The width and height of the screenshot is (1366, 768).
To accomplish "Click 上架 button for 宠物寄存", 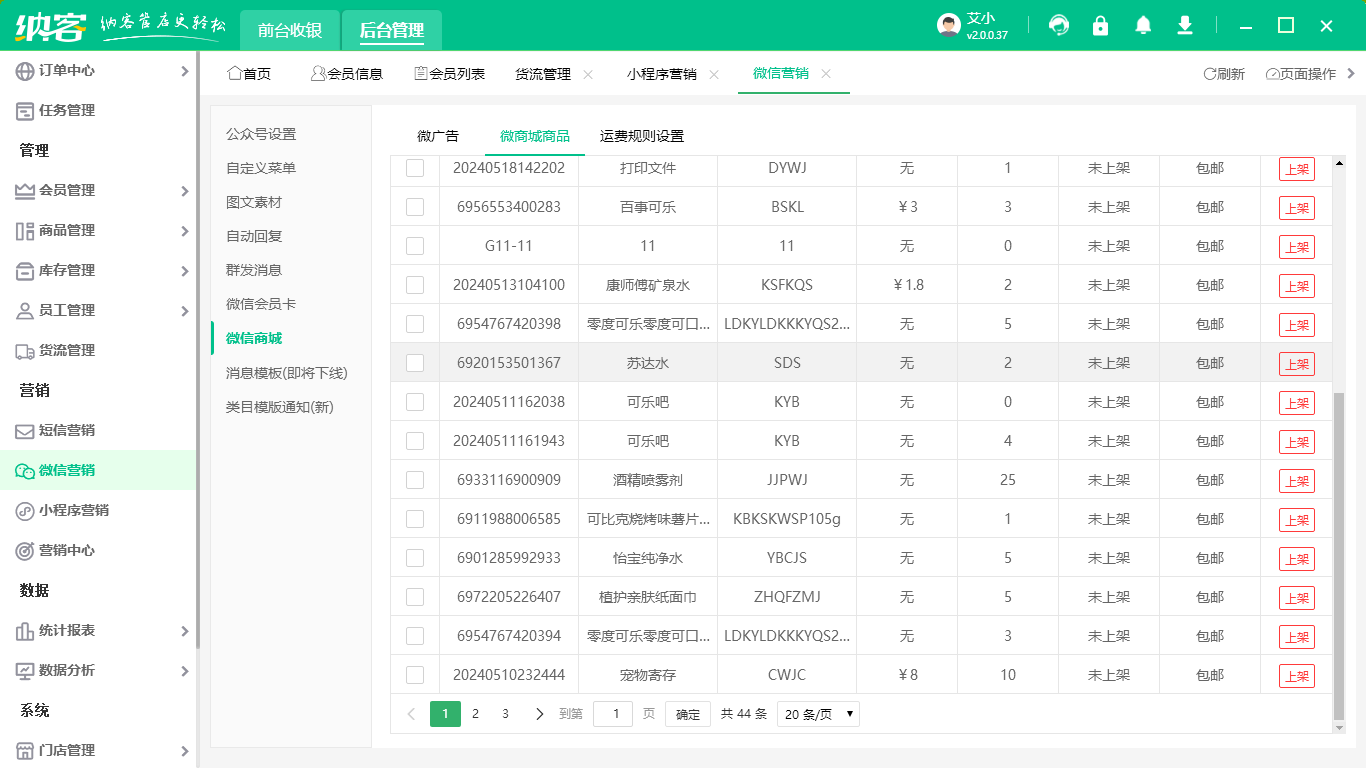I will pos(1297,676).
